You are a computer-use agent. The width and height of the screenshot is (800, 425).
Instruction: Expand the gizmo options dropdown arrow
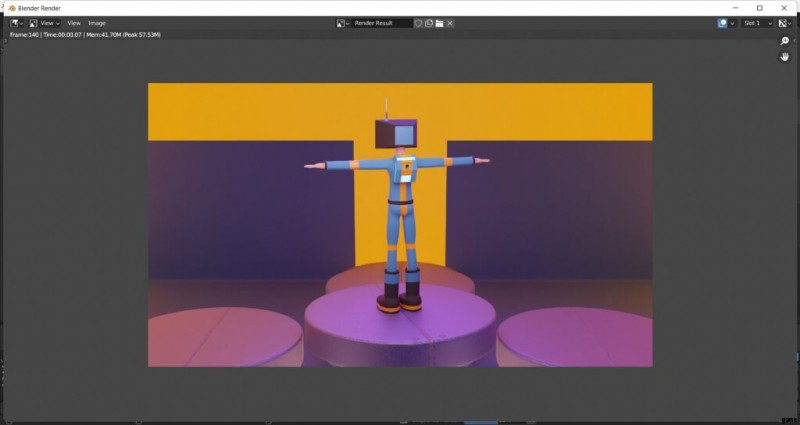coord(733,23)
